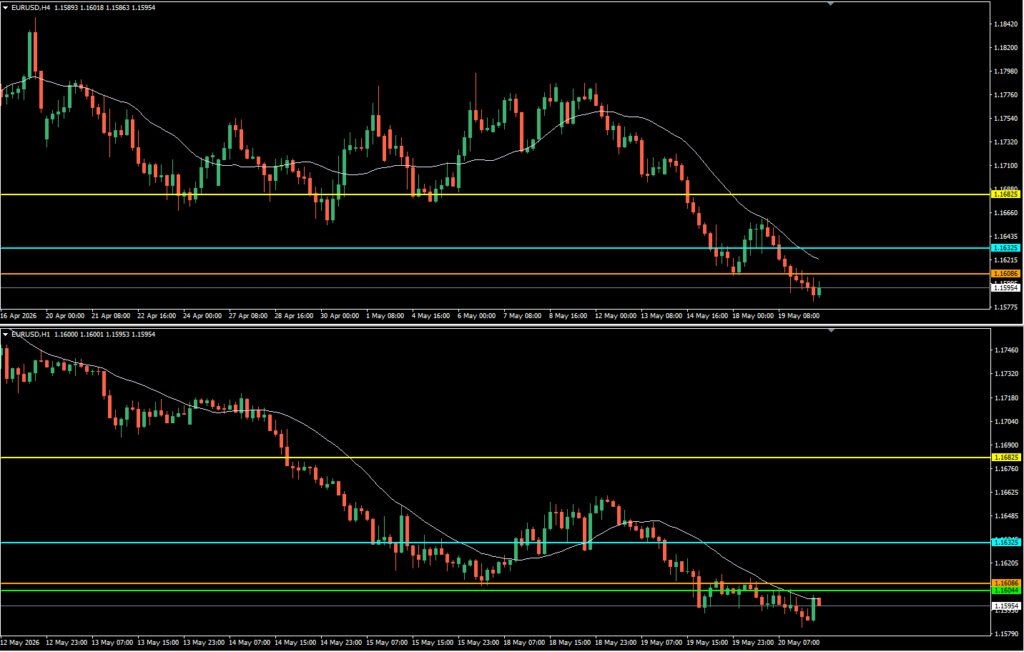Click 1.17980 on the H4 price scale
The height and width of the screenshot is (652, 1024).
[1007, 71]
